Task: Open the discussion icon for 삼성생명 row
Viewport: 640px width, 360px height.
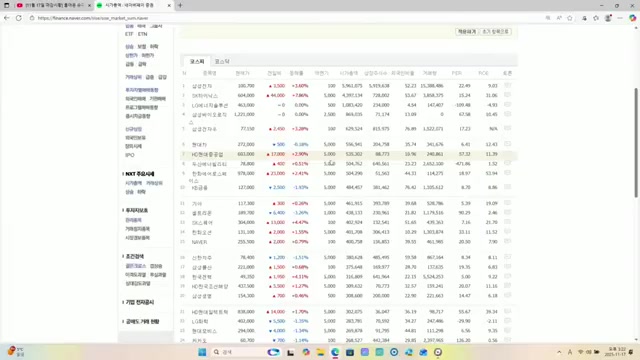Action: (507, 295)
